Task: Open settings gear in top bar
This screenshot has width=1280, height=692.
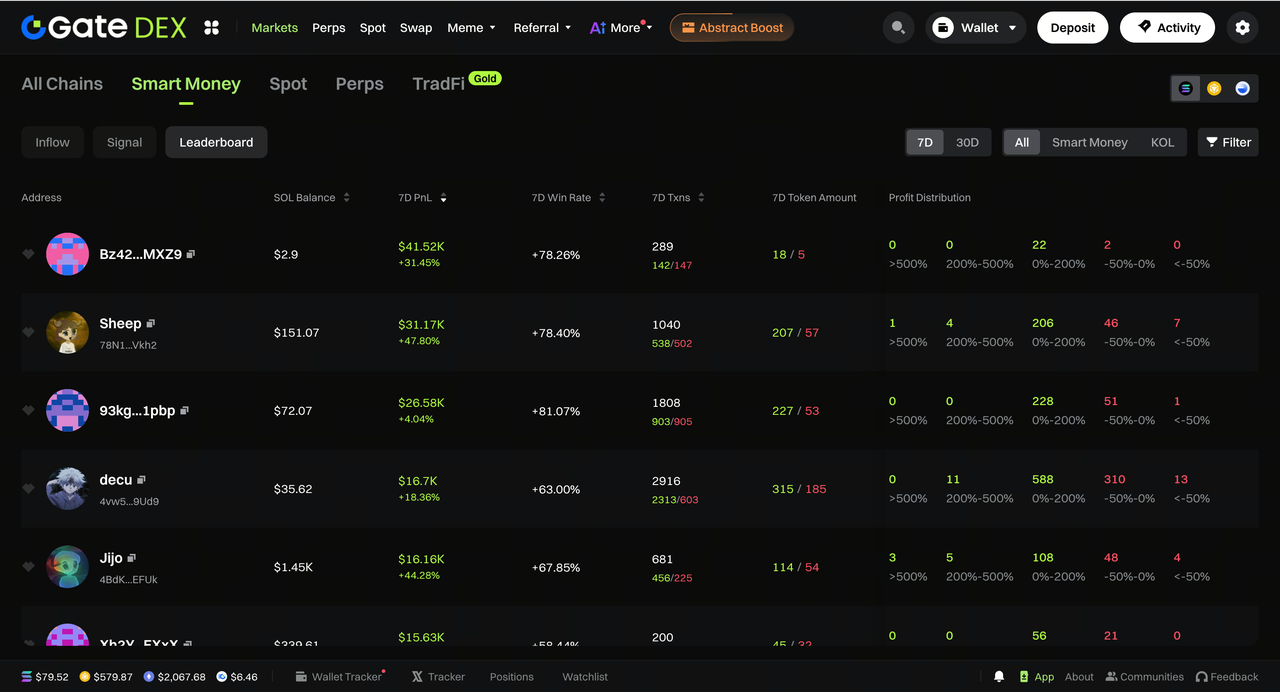Action: click(x=1242, y=28)
